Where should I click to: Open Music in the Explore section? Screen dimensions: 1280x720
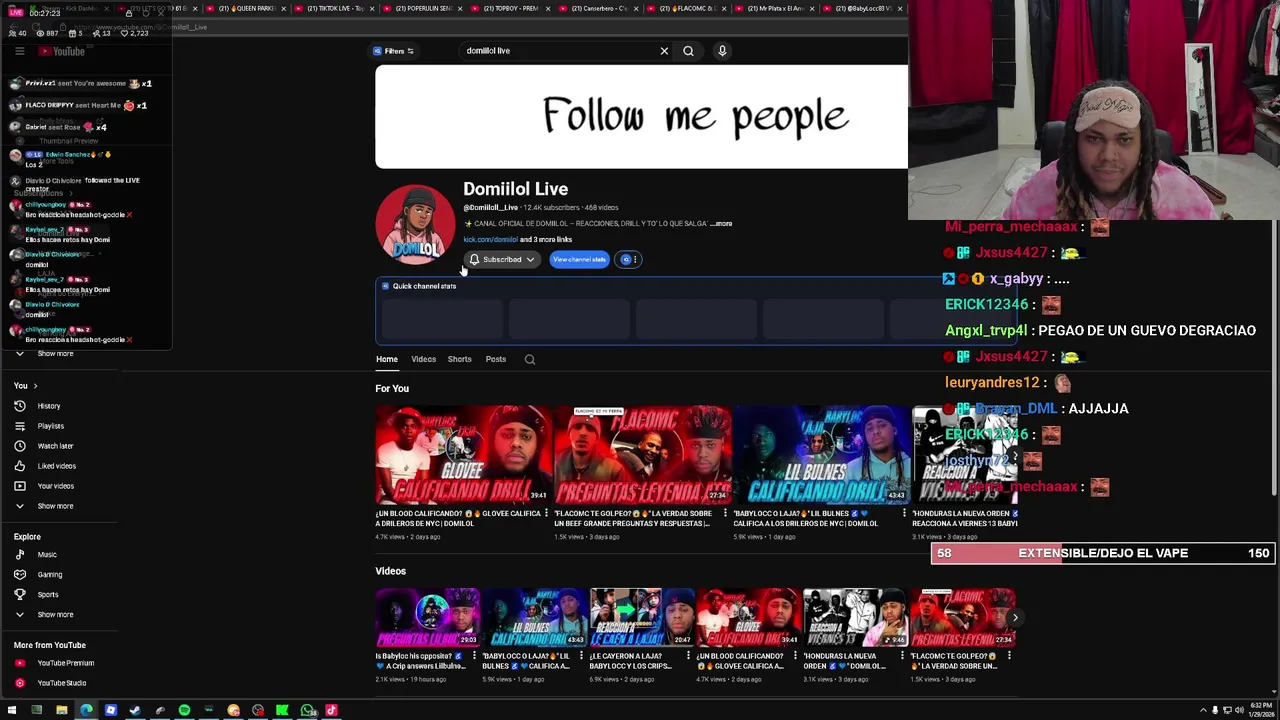(47, 555)
